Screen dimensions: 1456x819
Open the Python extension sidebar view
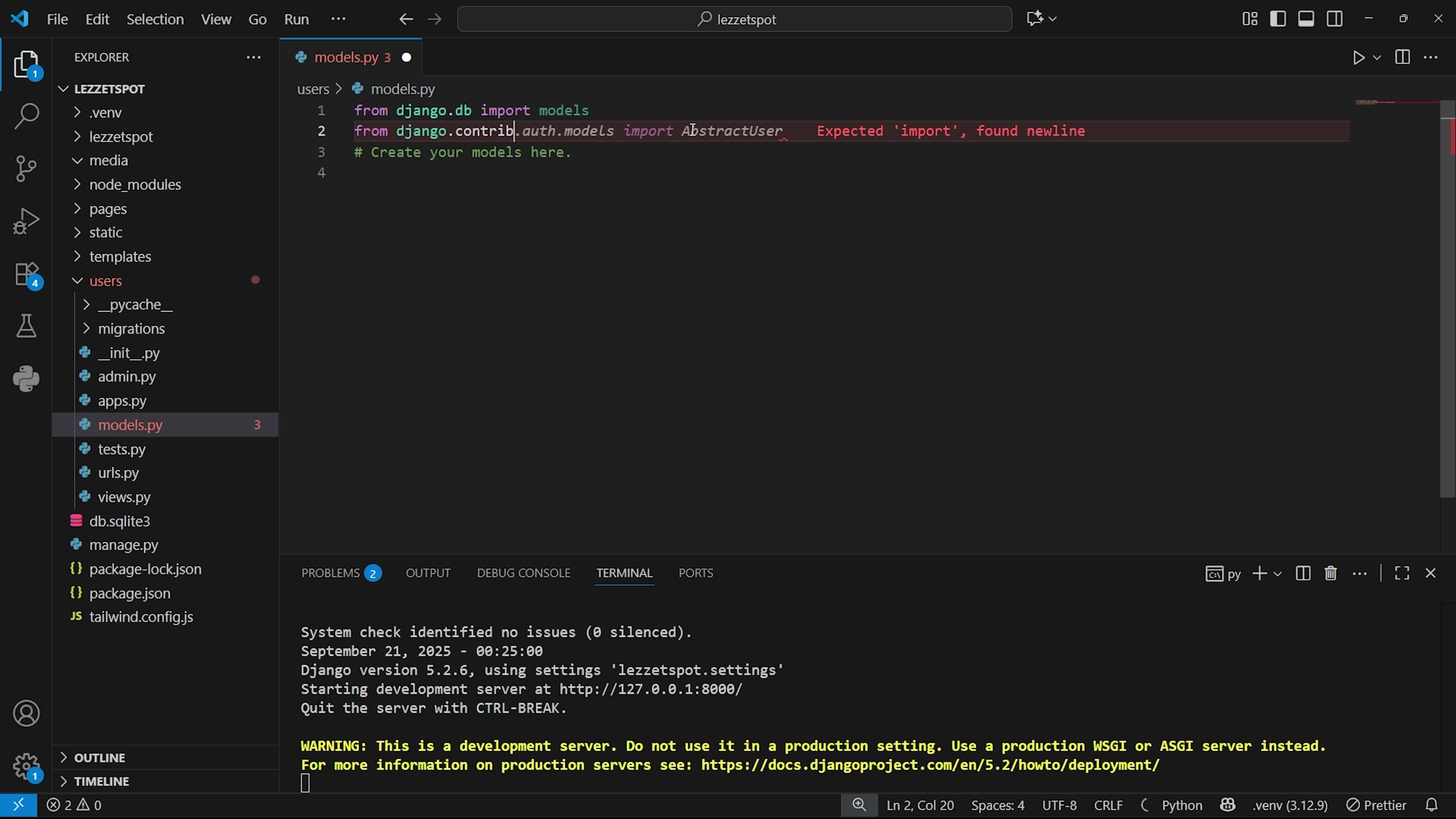coord(26,378)
